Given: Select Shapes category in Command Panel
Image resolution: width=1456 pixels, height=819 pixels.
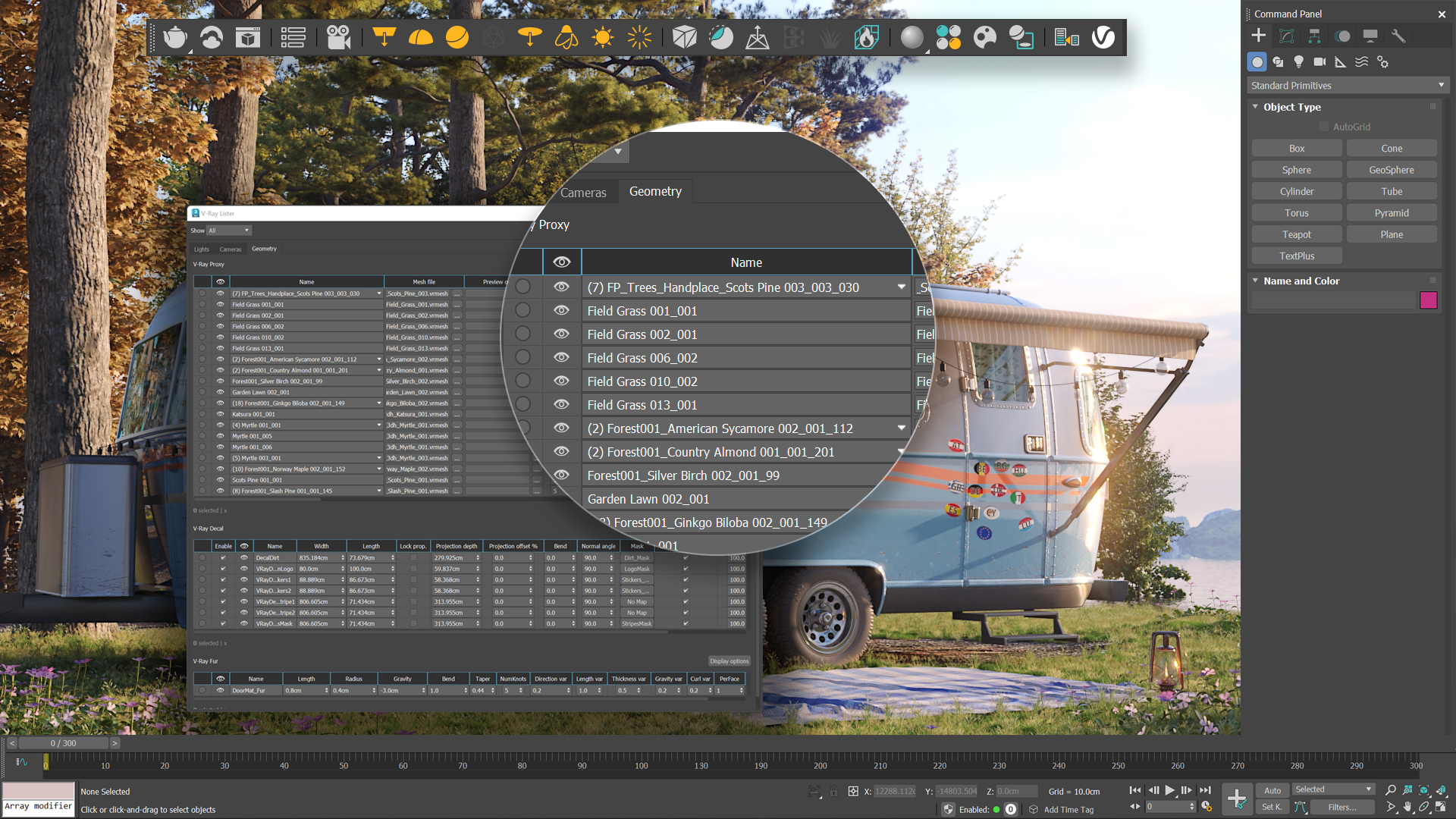Looking at the screenshot, I should pos(1279,62).
